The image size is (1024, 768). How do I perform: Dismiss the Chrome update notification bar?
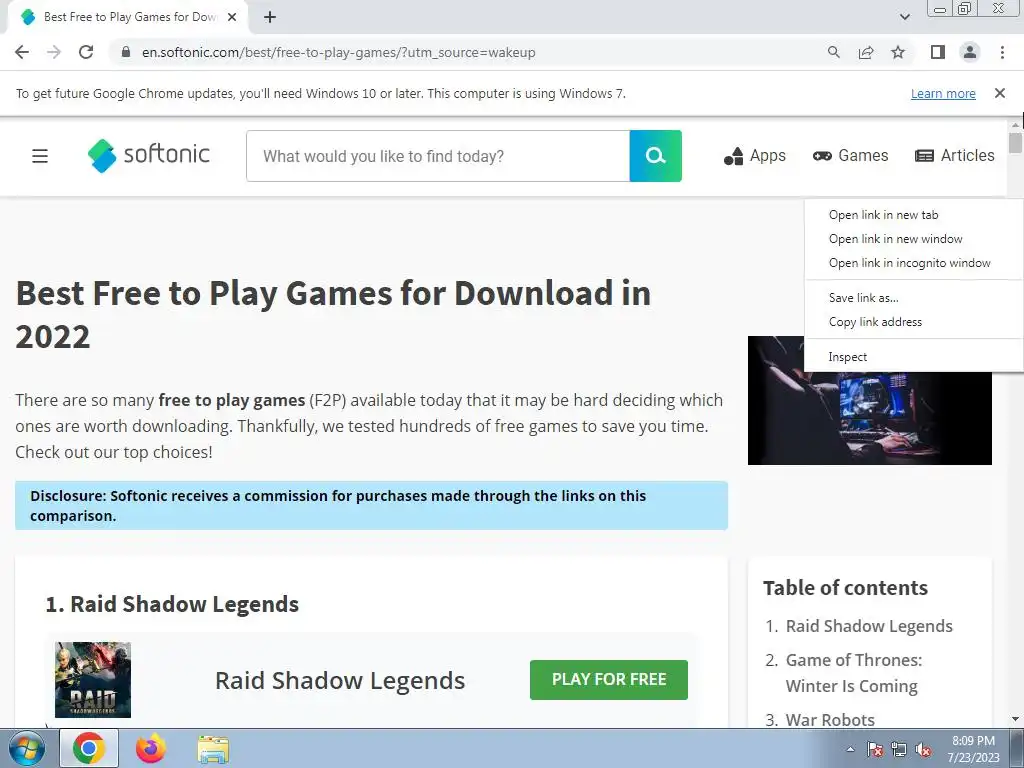pyautogui.click(x=1000, y=93)
